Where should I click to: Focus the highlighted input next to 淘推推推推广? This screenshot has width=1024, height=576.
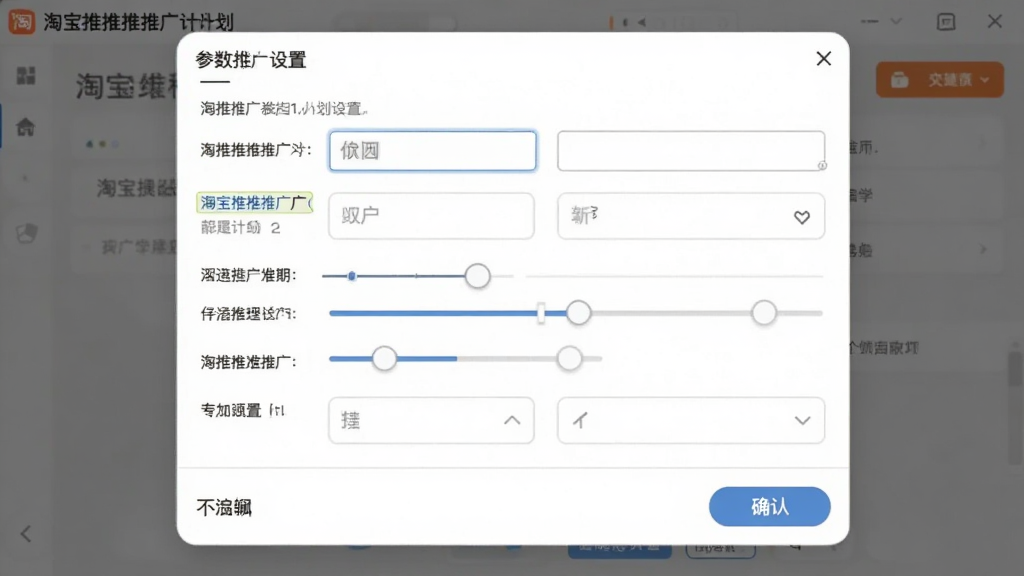(x=432, y=151)
